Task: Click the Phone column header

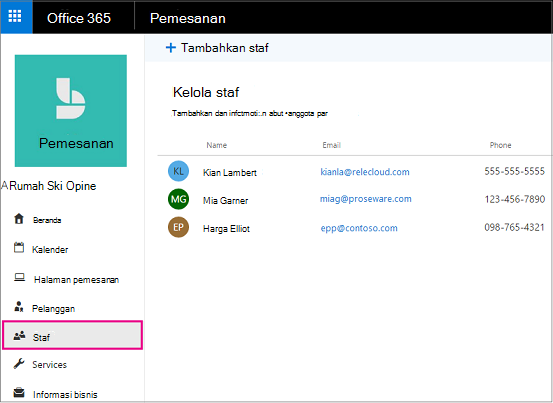Action: coord(500,145)
